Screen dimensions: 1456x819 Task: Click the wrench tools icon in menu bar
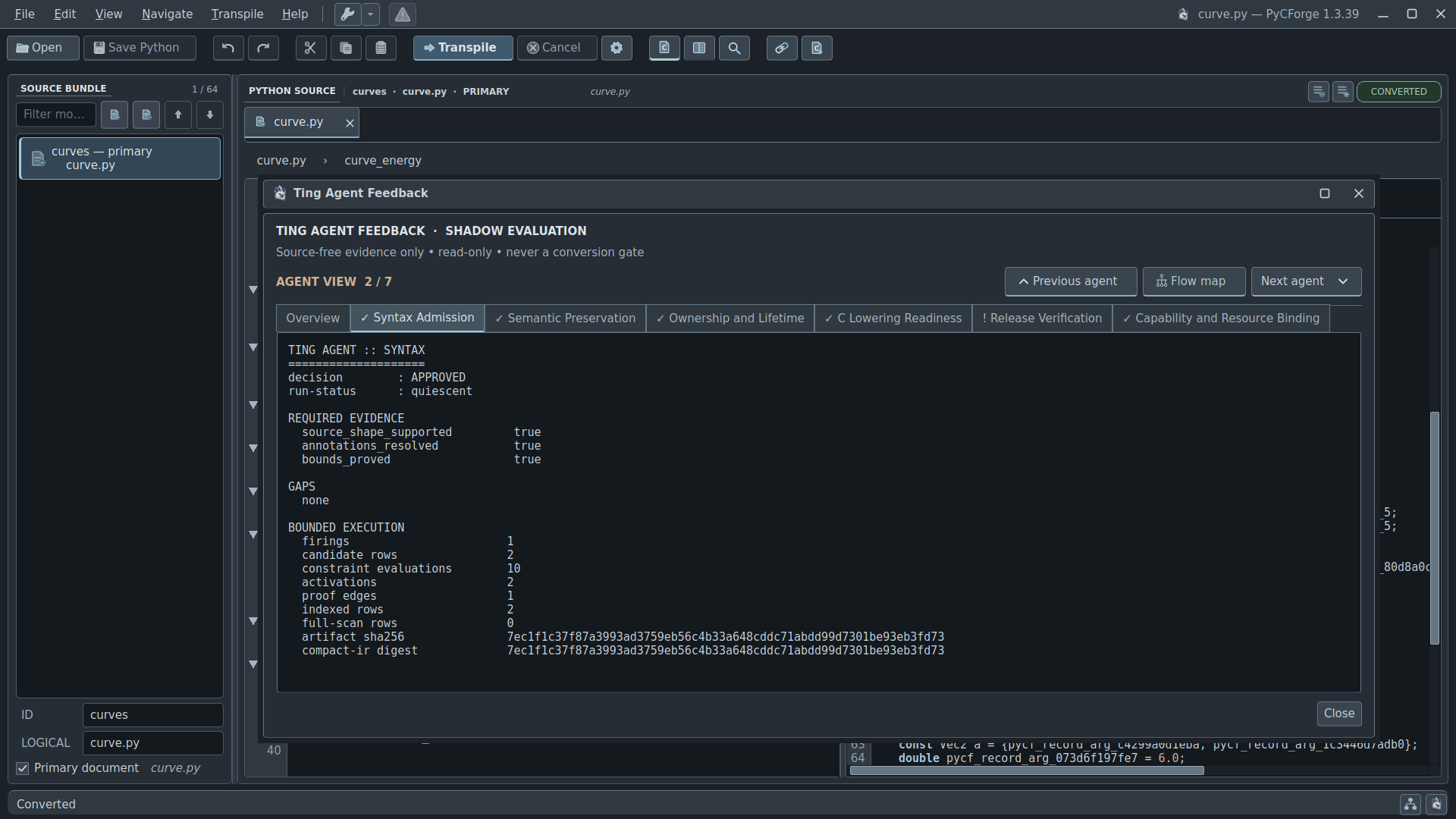[347, 14]
